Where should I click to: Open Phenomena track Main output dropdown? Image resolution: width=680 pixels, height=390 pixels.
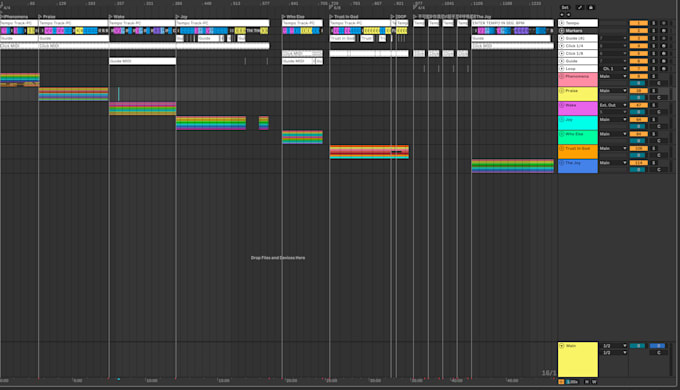point(613,76)
